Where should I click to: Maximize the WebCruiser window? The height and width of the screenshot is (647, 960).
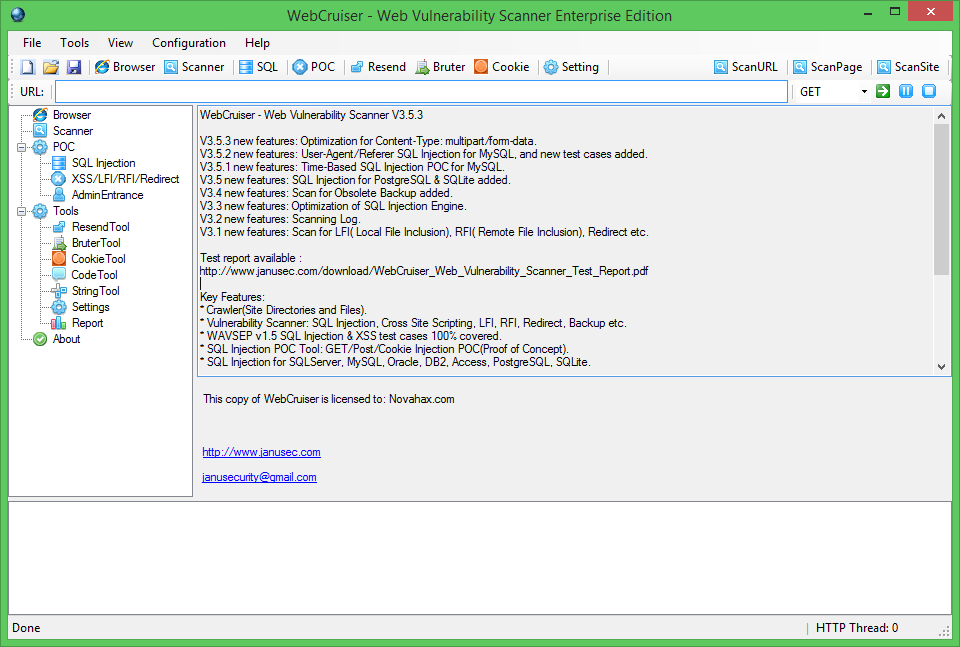(894, 13)
